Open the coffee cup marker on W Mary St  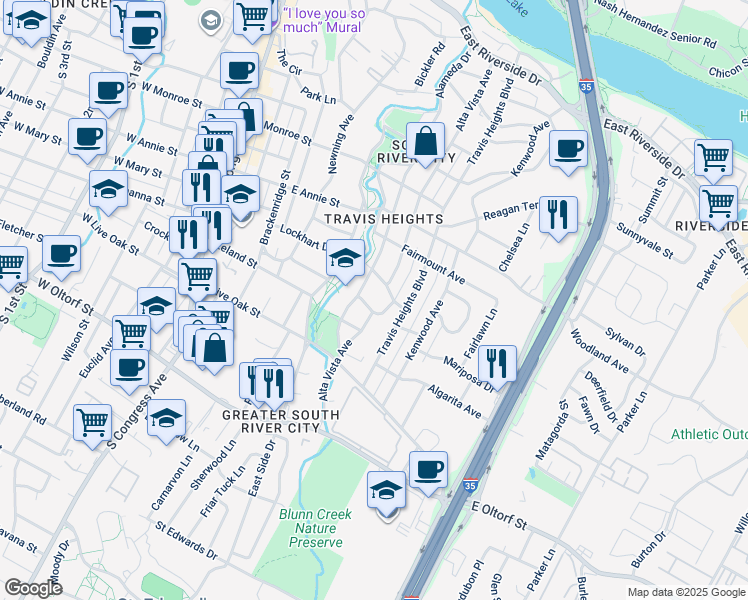[x=88, y=136]
